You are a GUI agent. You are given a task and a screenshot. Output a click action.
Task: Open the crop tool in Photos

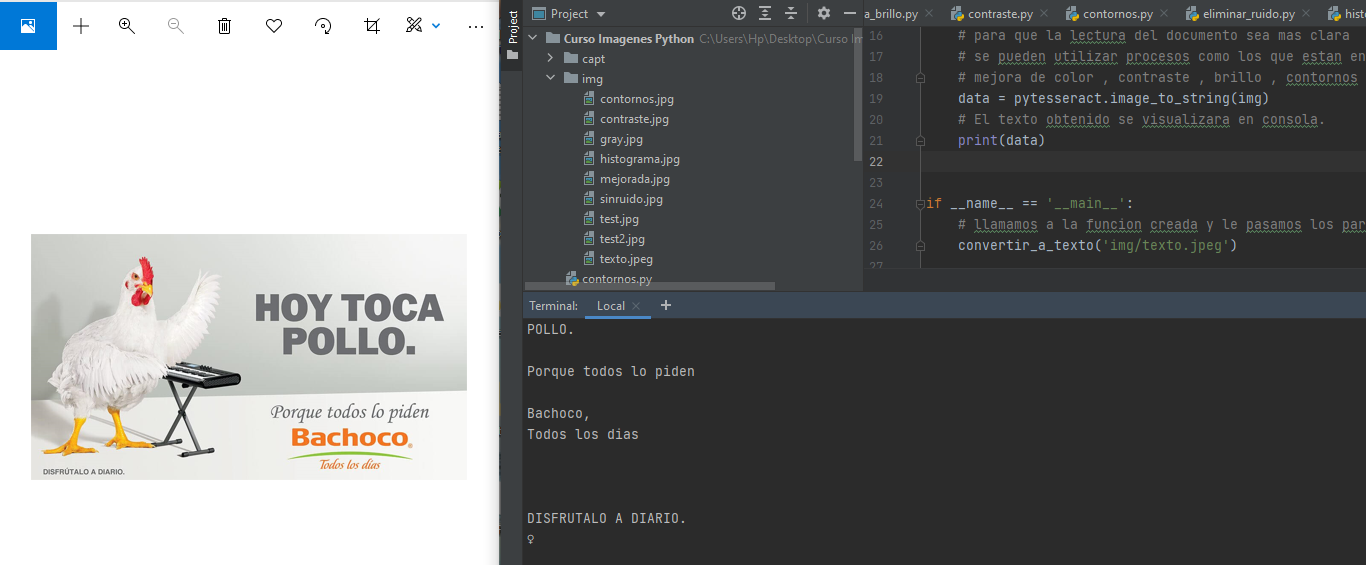tap(372, 26)
